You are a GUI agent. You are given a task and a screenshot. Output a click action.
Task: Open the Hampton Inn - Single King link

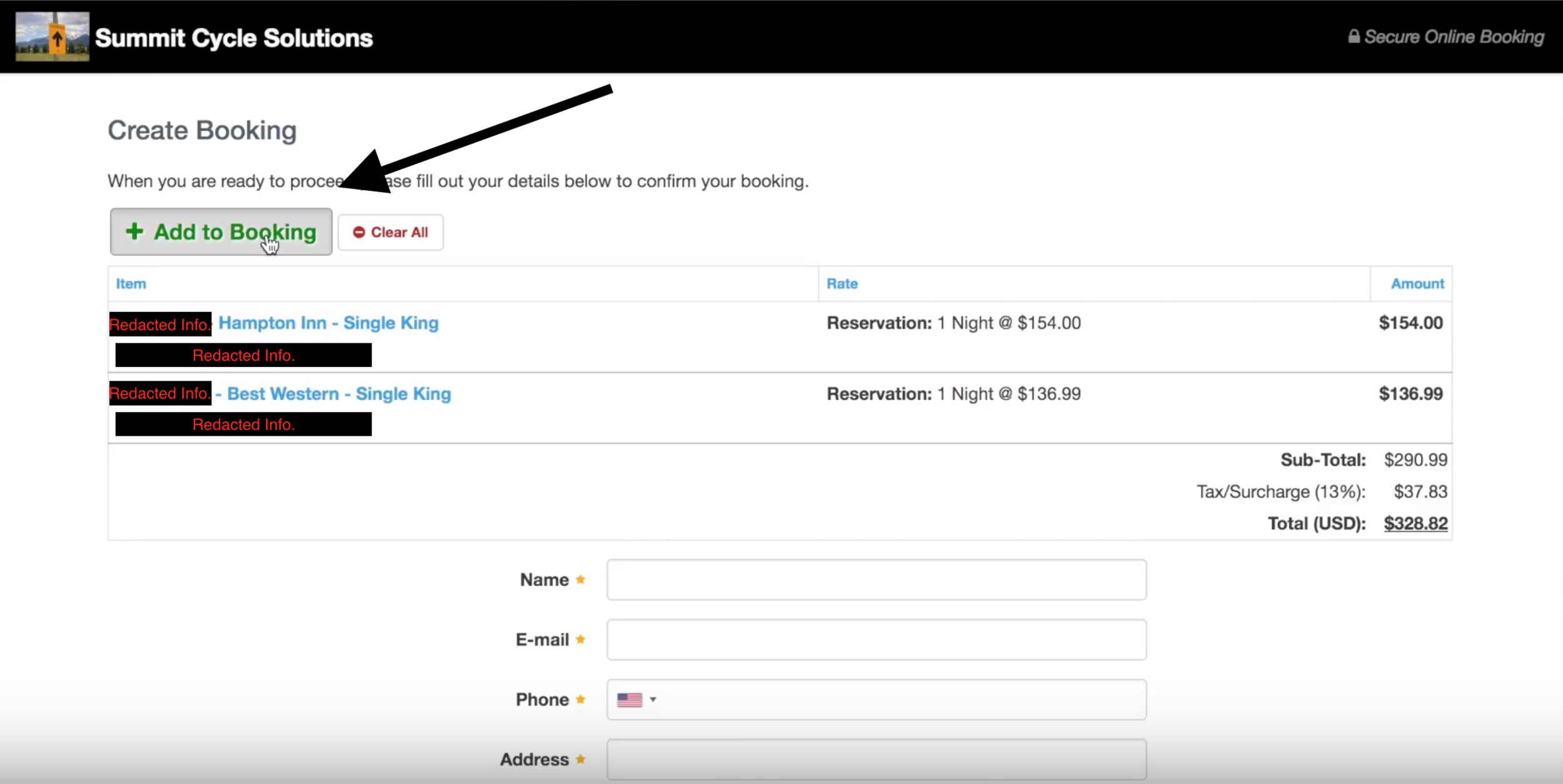click(328, 323)
